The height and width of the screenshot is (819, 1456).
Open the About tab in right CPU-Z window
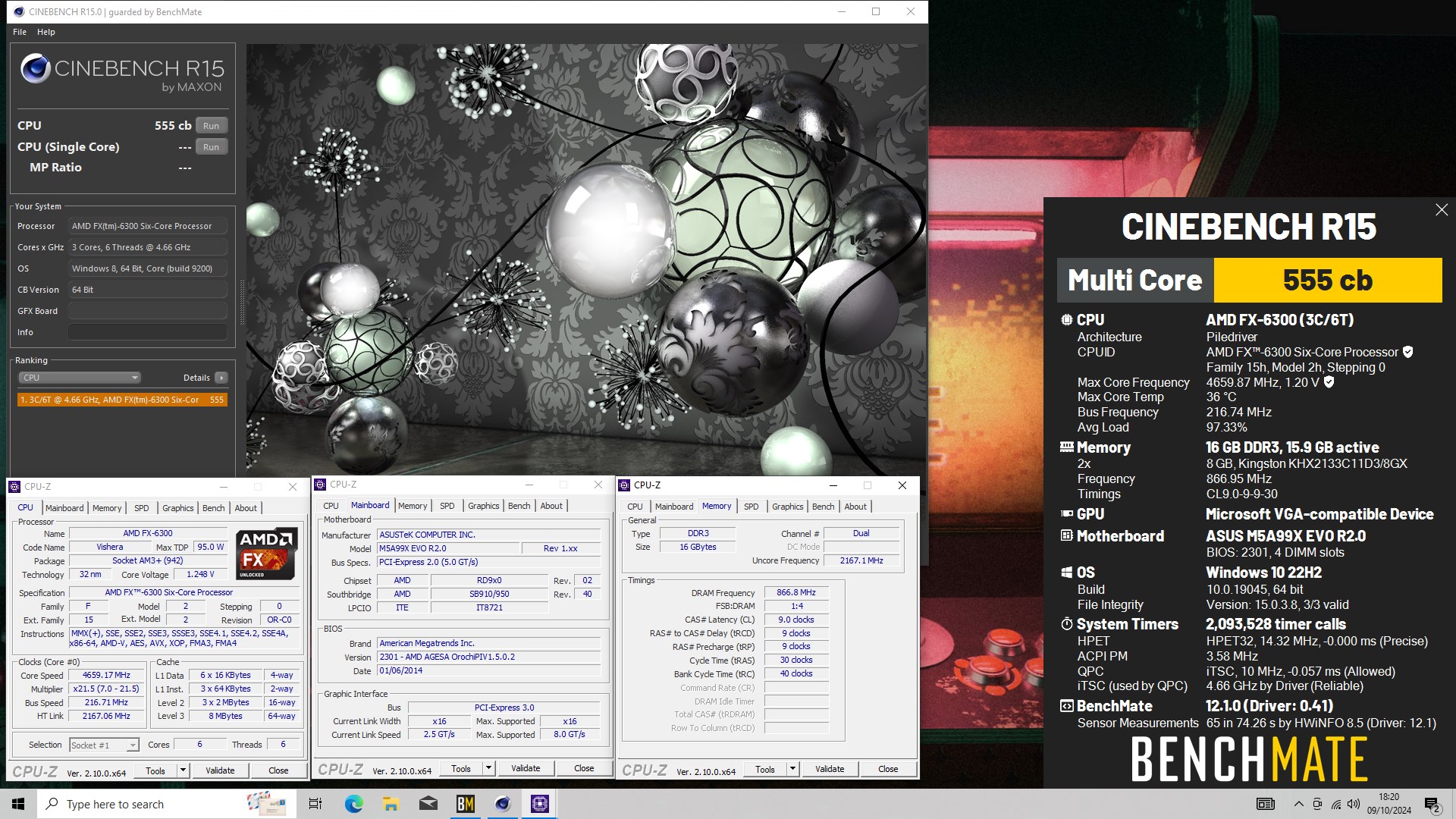[x=855, y=507]
